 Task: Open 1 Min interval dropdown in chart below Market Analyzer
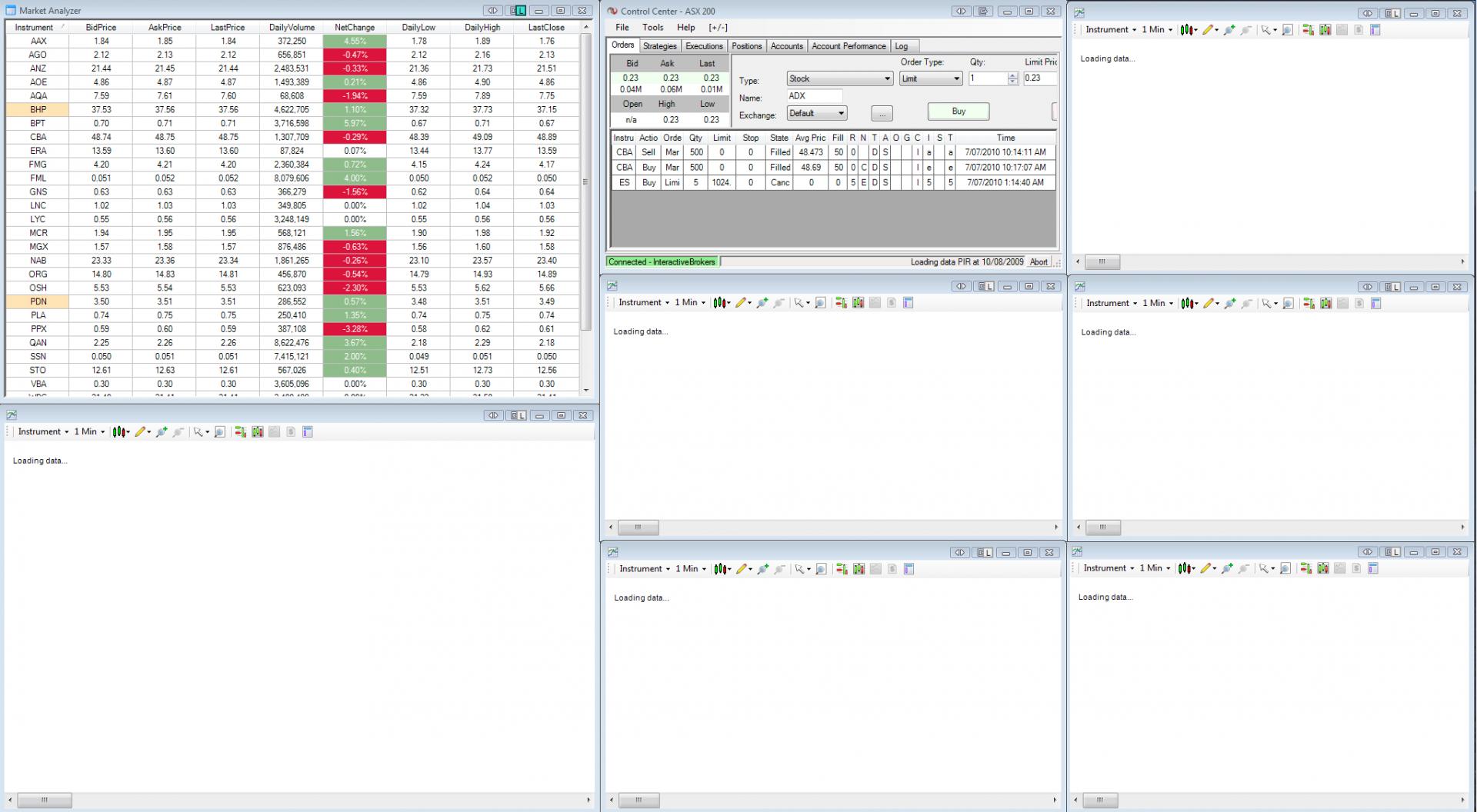click(x=89, y=432)
